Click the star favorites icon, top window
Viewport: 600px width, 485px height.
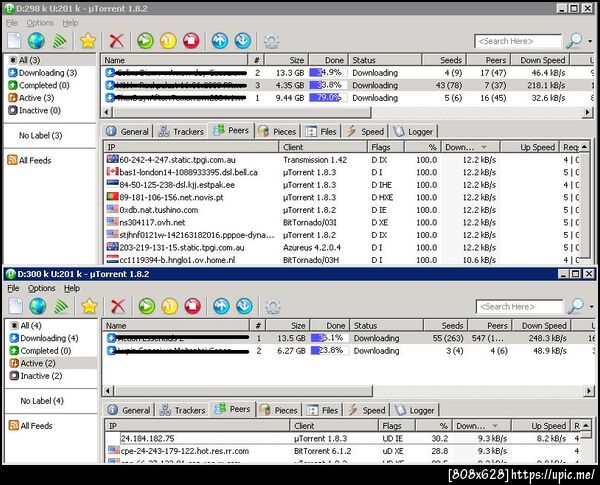click(88, 41)
